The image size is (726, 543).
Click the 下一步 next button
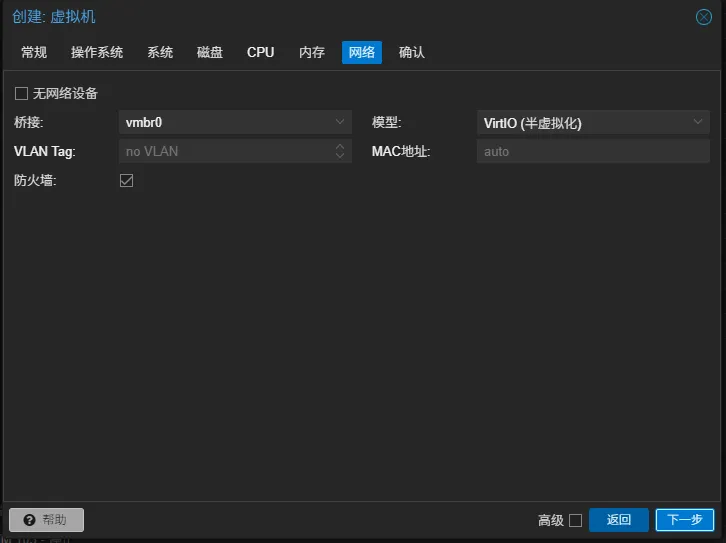coord(685,520)
